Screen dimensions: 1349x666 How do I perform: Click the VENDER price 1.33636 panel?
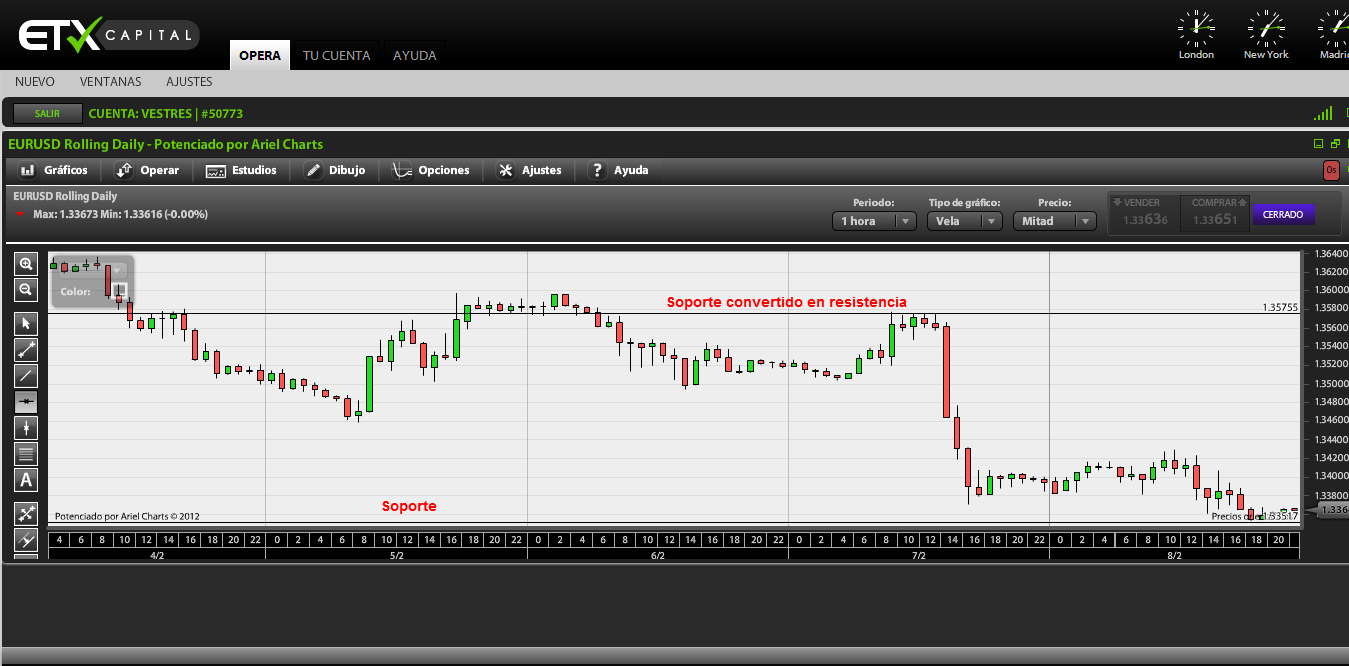(1144, 214)
